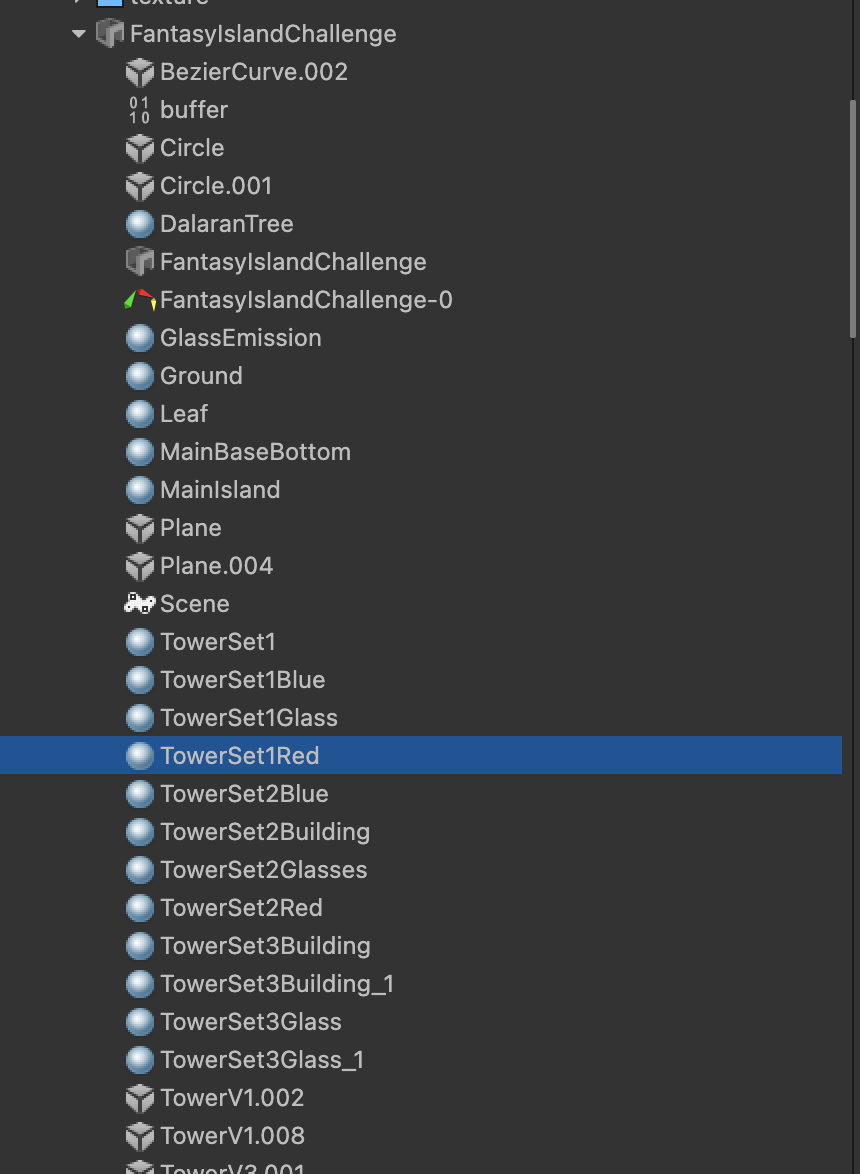Click the BezierCurve.002 mesh icon
860x1174 pixels.
point(139,72)
